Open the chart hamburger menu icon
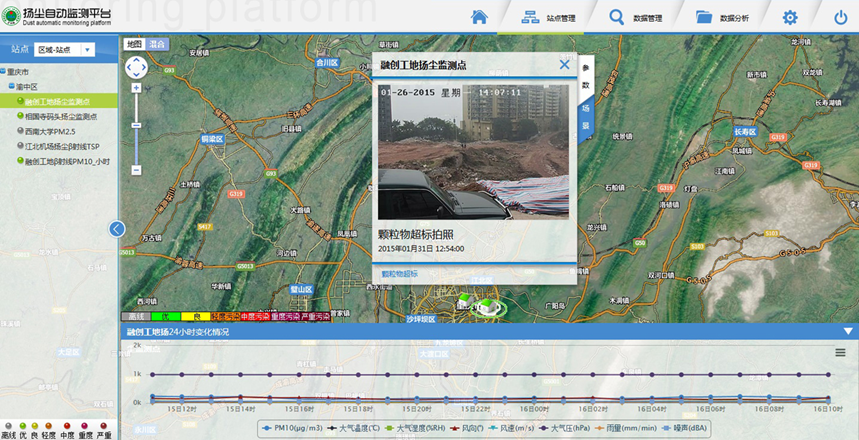The height and width of the screenshot is (440, 859). coord(841,353)
